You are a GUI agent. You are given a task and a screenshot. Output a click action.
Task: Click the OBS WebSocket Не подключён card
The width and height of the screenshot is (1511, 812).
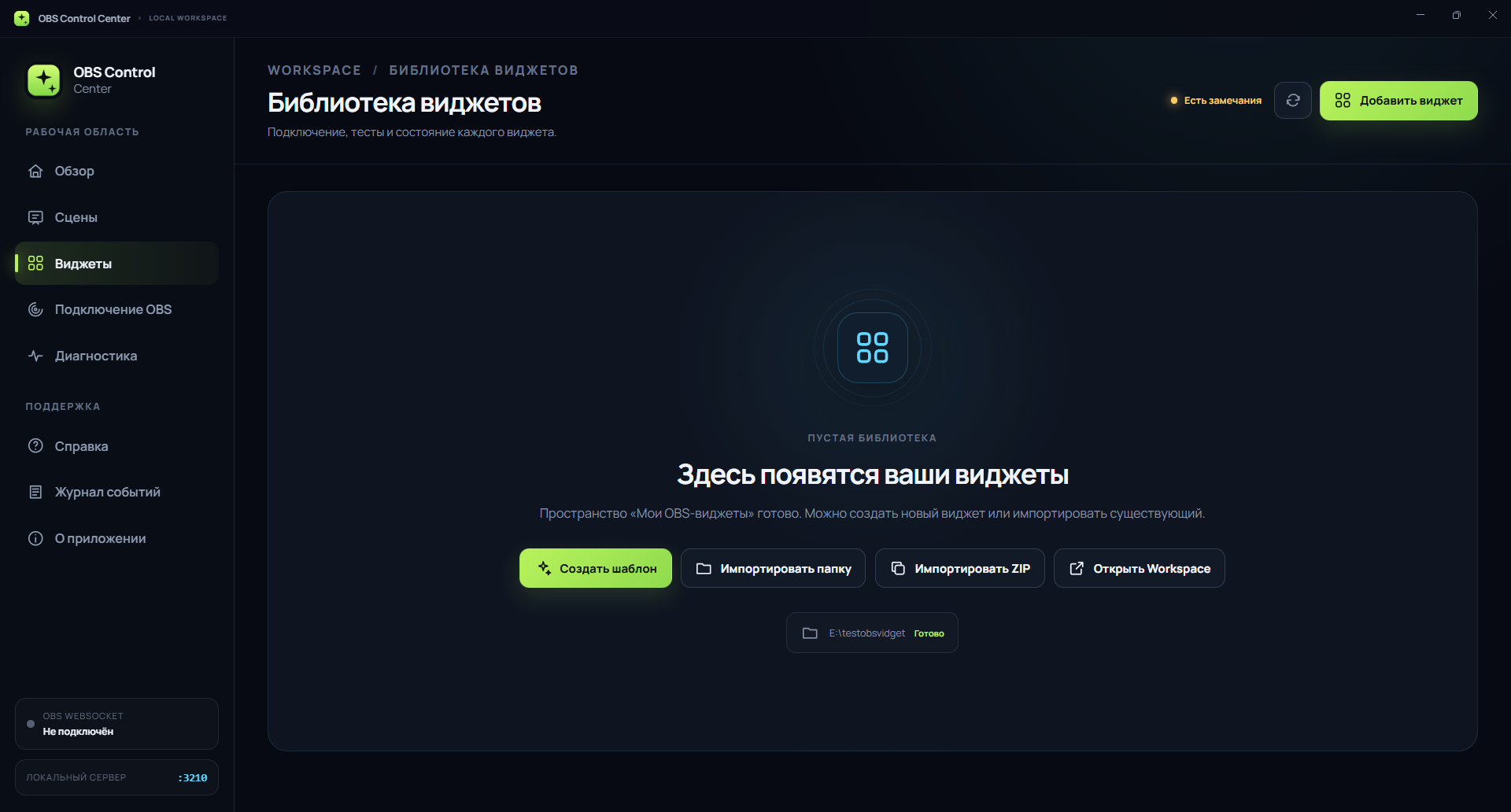click(116, 724)
